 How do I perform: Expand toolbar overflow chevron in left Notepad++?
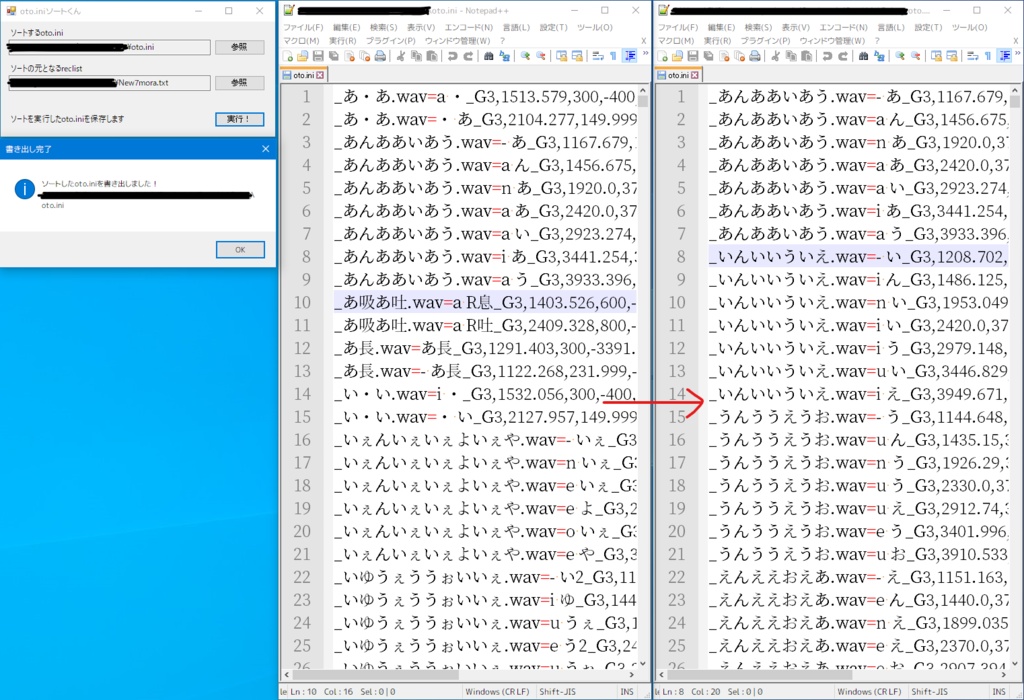(645, 54)
